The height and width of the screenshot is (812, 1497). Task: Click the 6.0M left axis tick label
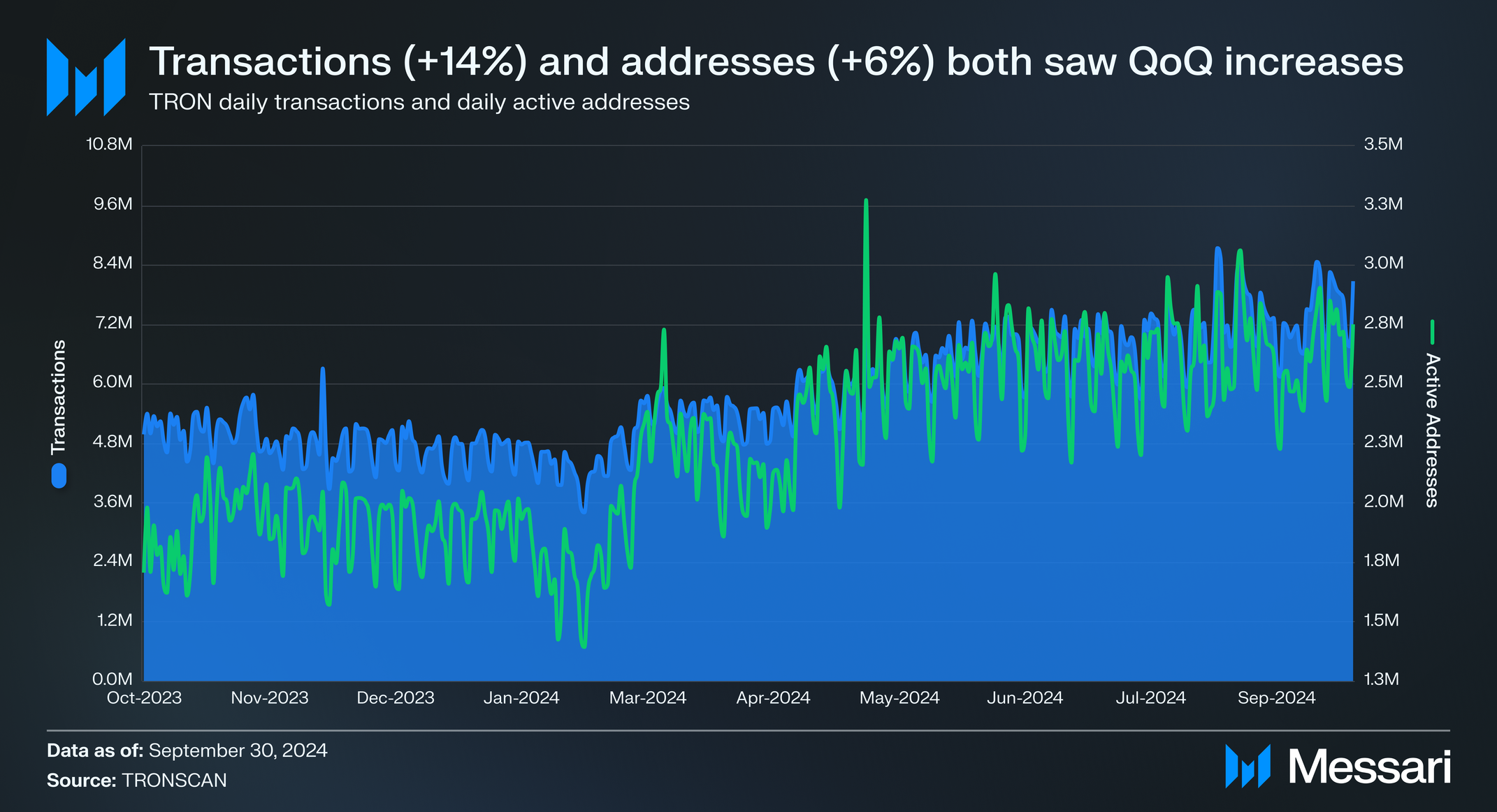point(112,382)
